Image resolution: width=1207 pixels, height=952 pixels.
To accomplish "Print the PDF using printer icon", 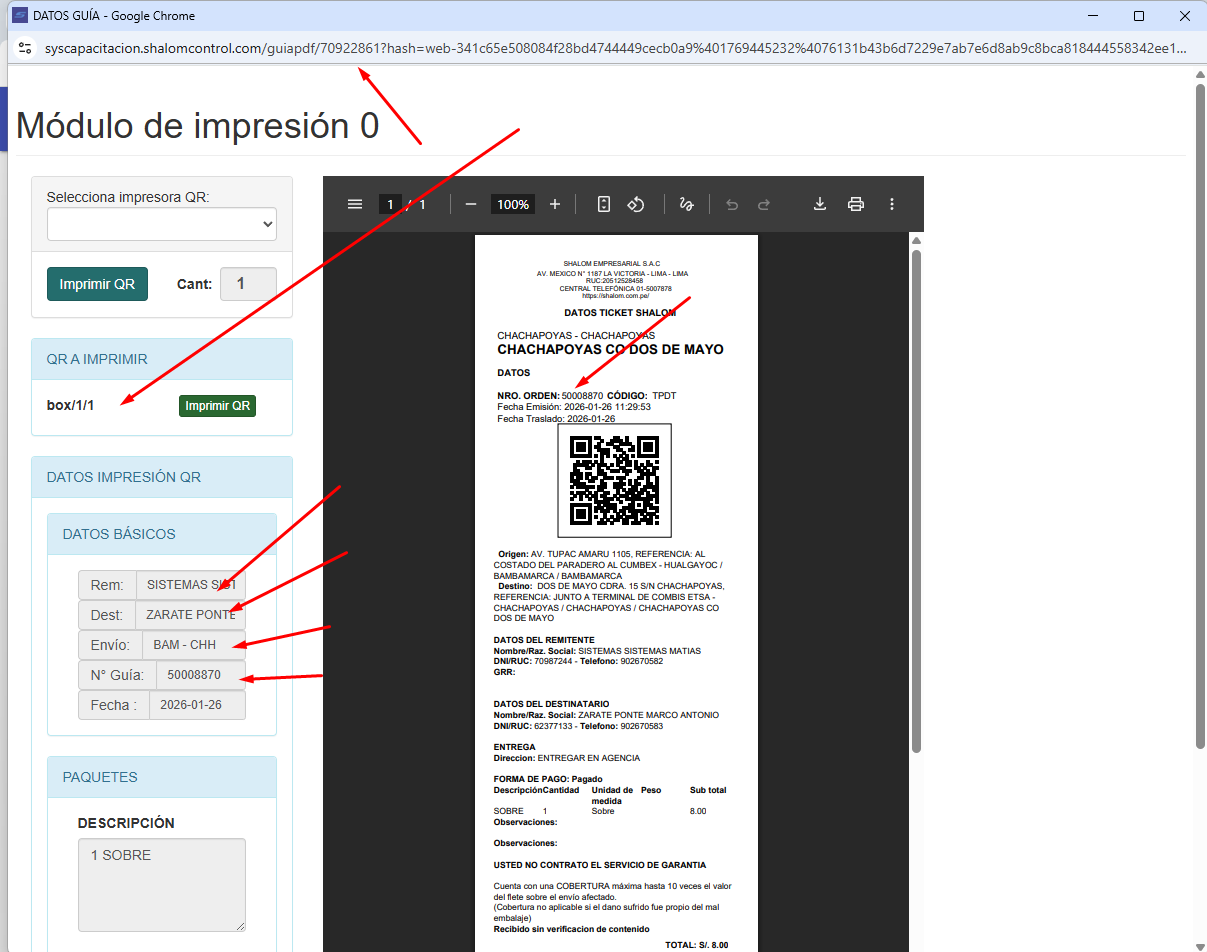I will [x=856, y=204].
